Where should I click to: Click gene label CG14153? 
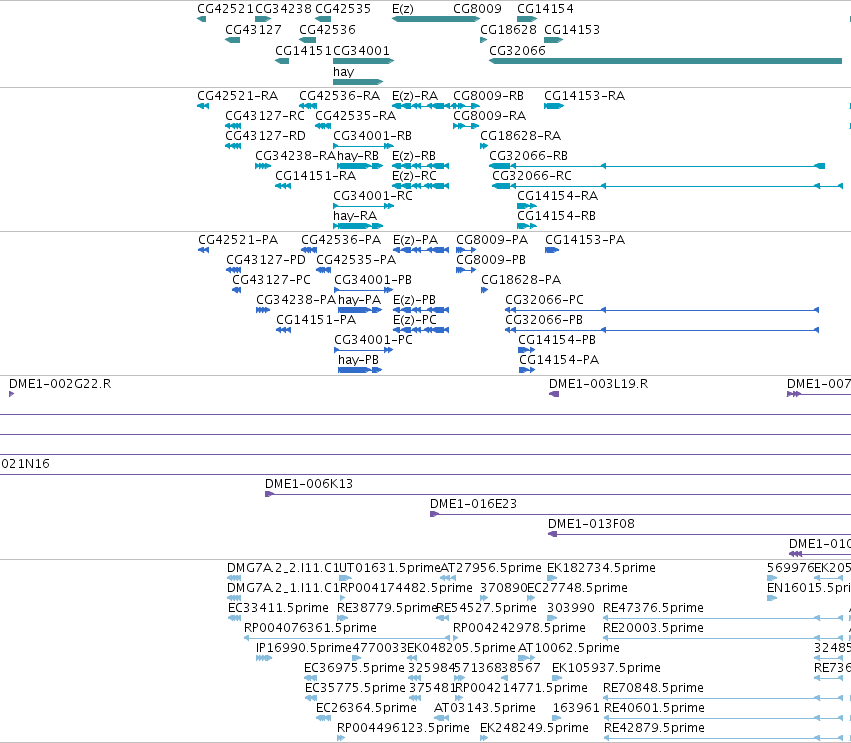(x=572, y=29)
